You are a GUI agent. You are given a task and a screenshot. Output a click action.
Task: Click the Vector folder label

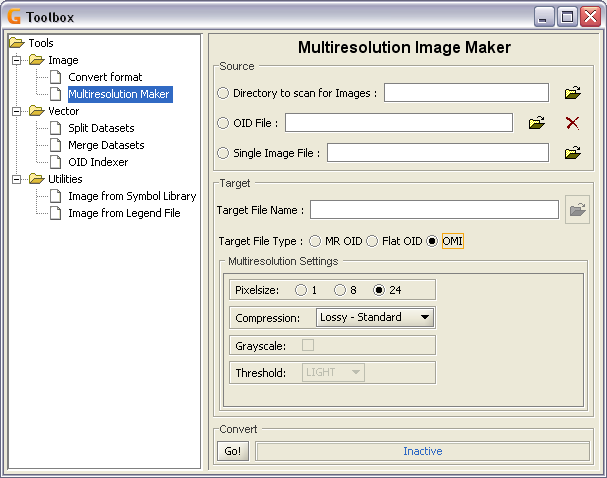[x=63, y=111]
